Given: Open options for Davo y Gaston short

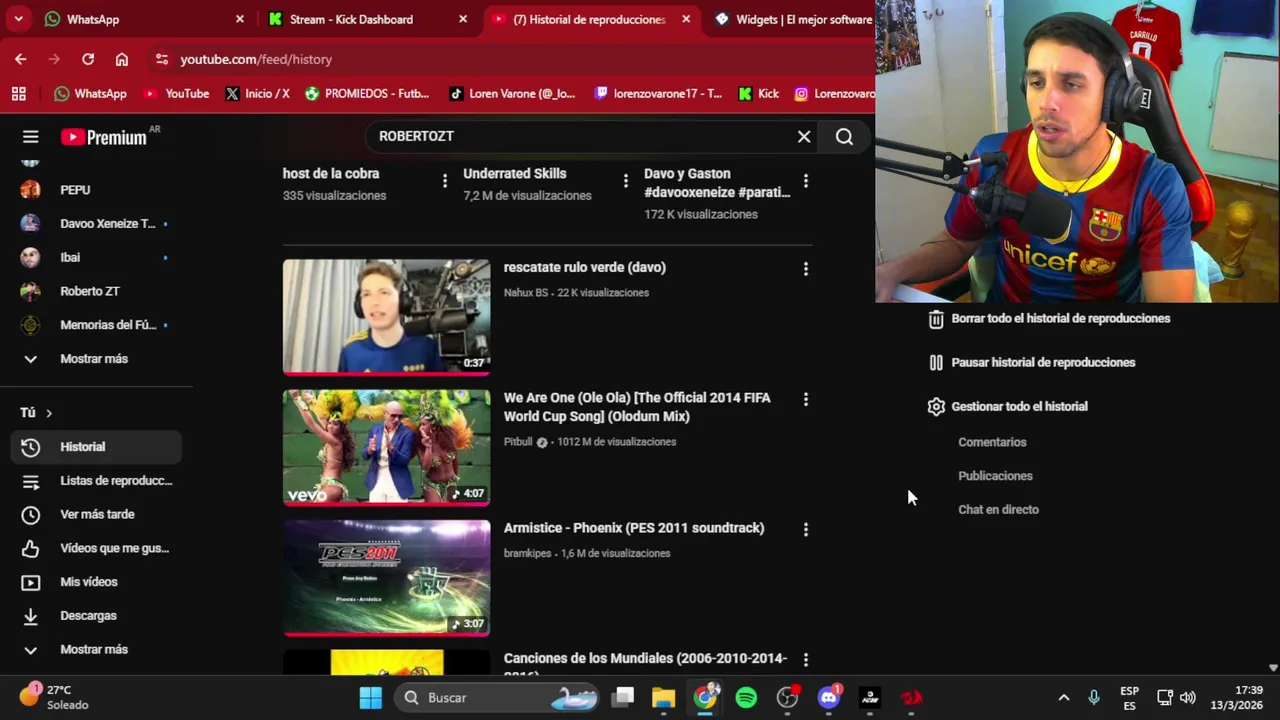Looking at the screenshot, I should pyautogui.click(x=806, y=181).
